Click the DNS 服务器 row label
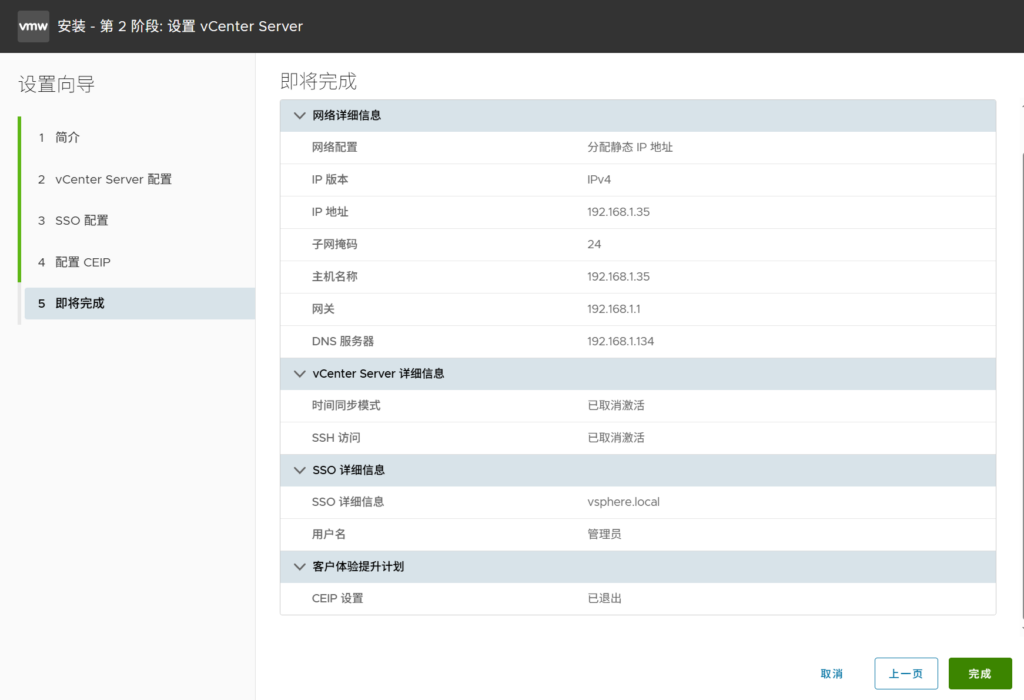This screenshot has height=700, width=1024. pos(343,342)
